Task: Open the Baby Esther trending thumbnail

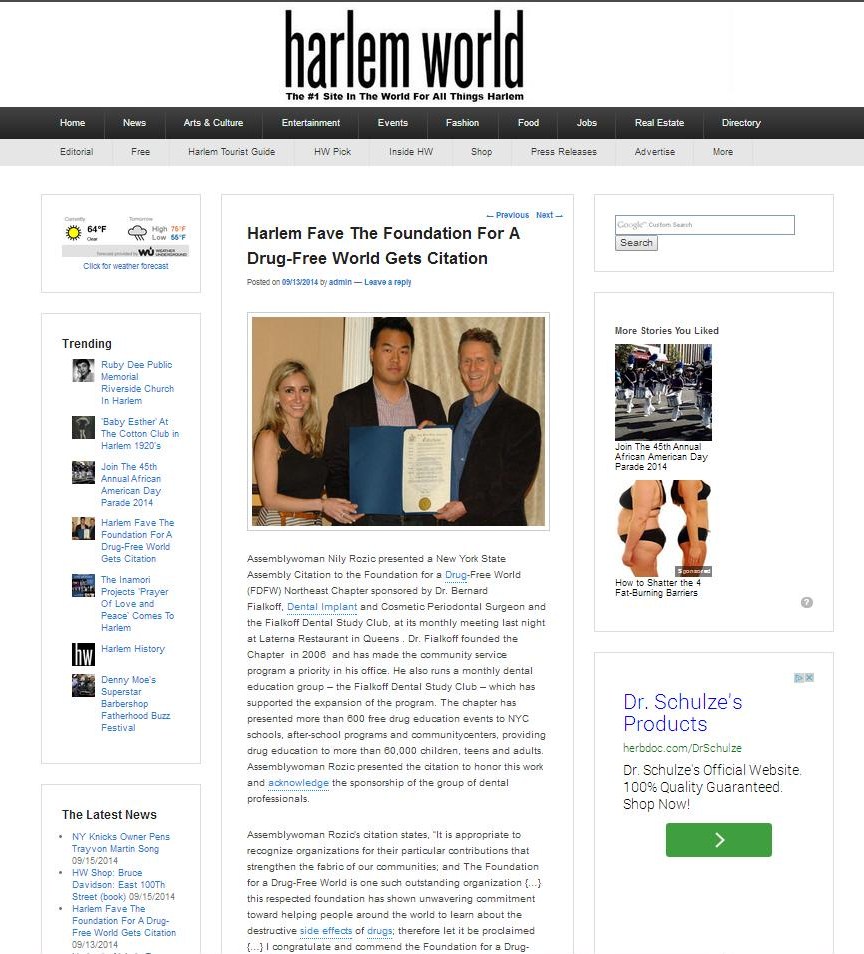Action: [83, 428]
